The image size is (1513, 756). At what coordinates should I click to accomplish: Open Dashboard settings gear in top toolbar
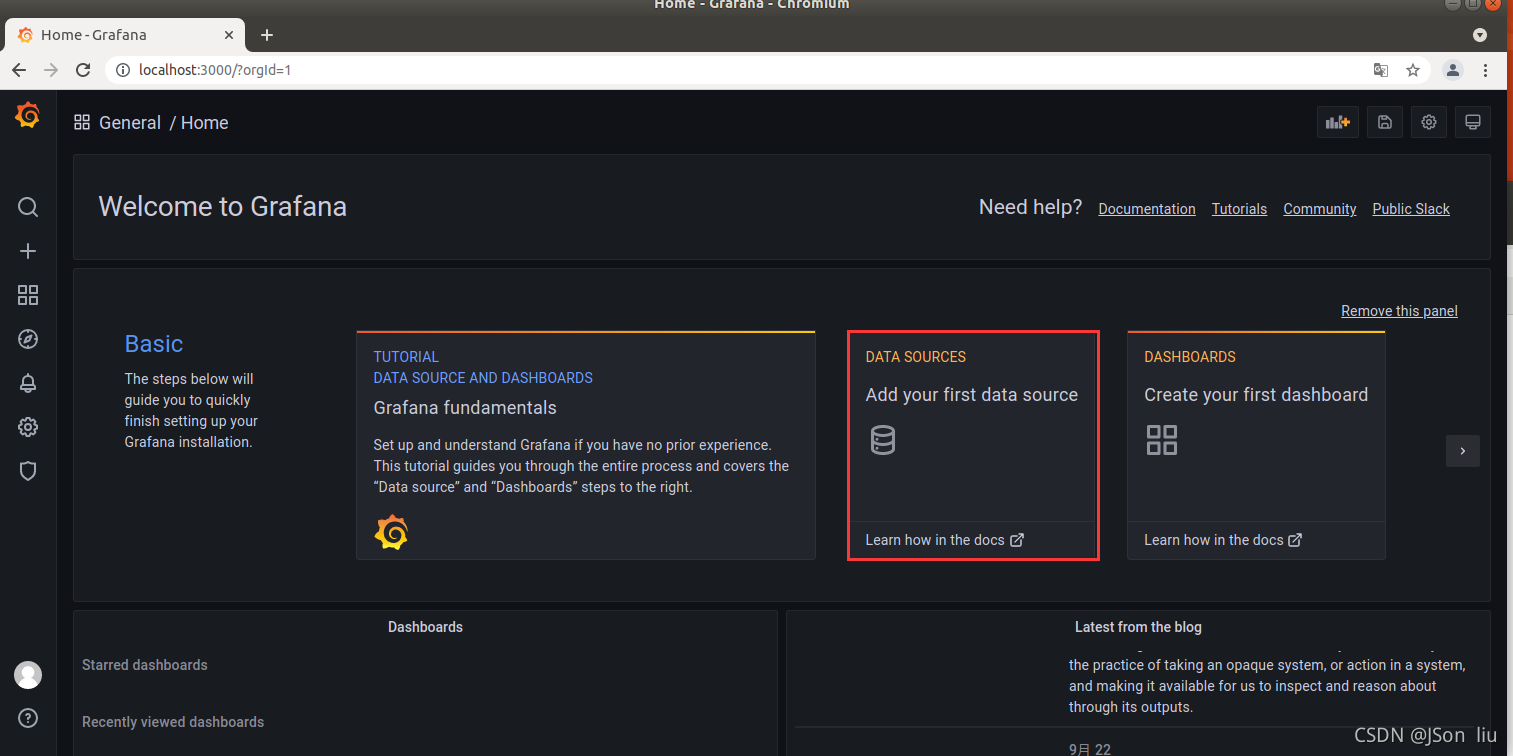[1429, 122]
